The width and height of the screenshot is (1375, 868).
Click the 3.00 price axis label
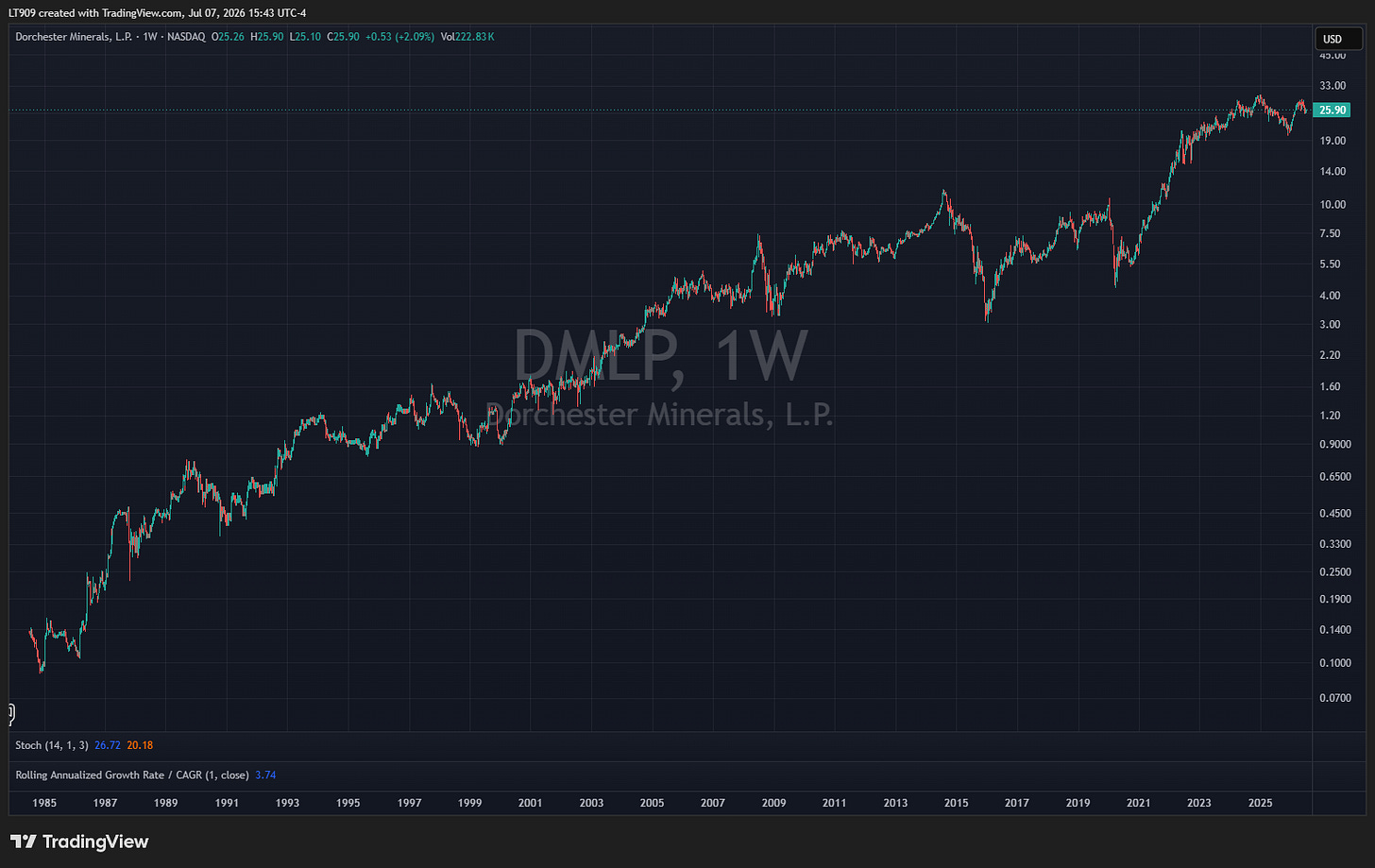click(x=1330, y=324)
